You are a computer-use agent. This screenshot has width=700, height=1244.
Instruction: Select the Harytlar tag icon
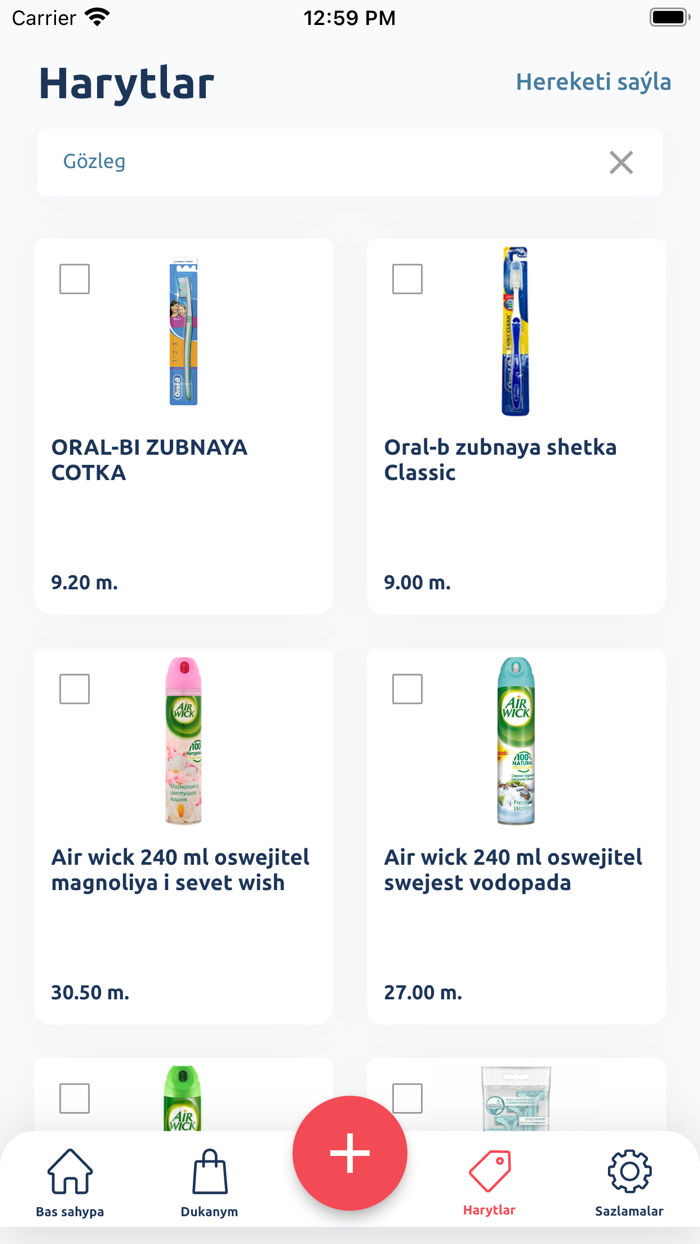[x=489, y=1180]
